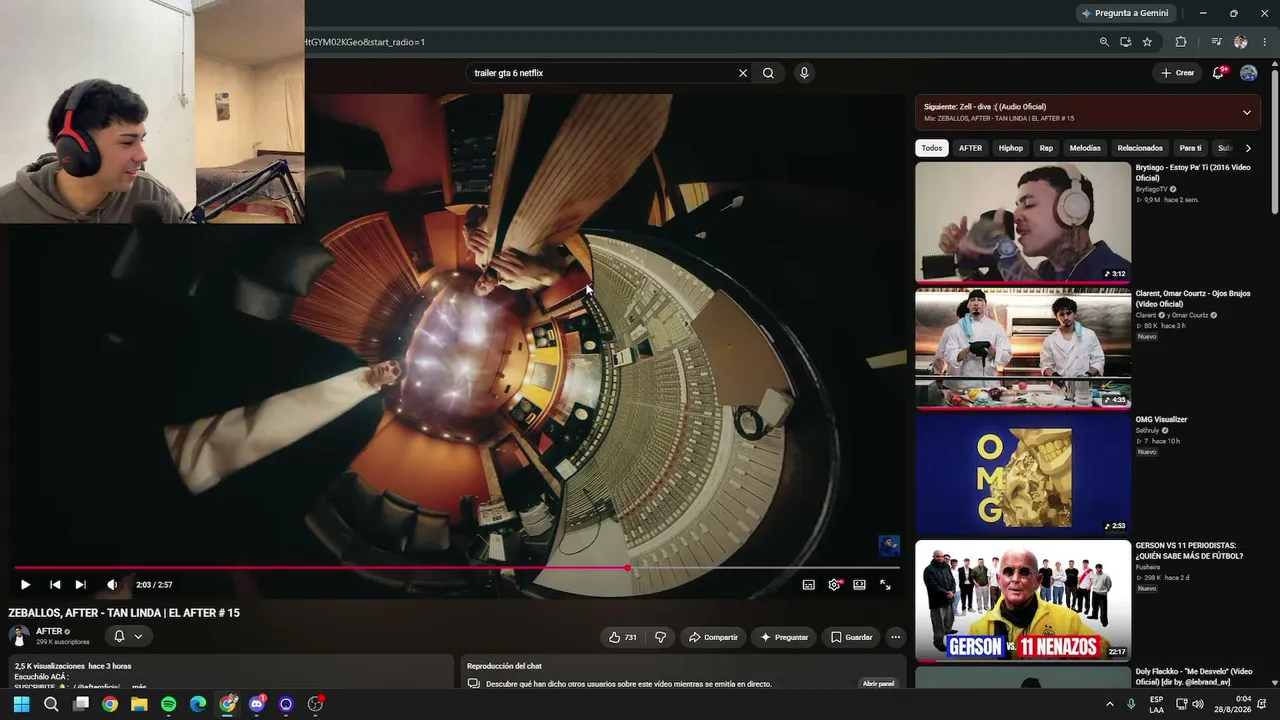Open the Crear menu
1280x720 pixels.
(1177, 73)
